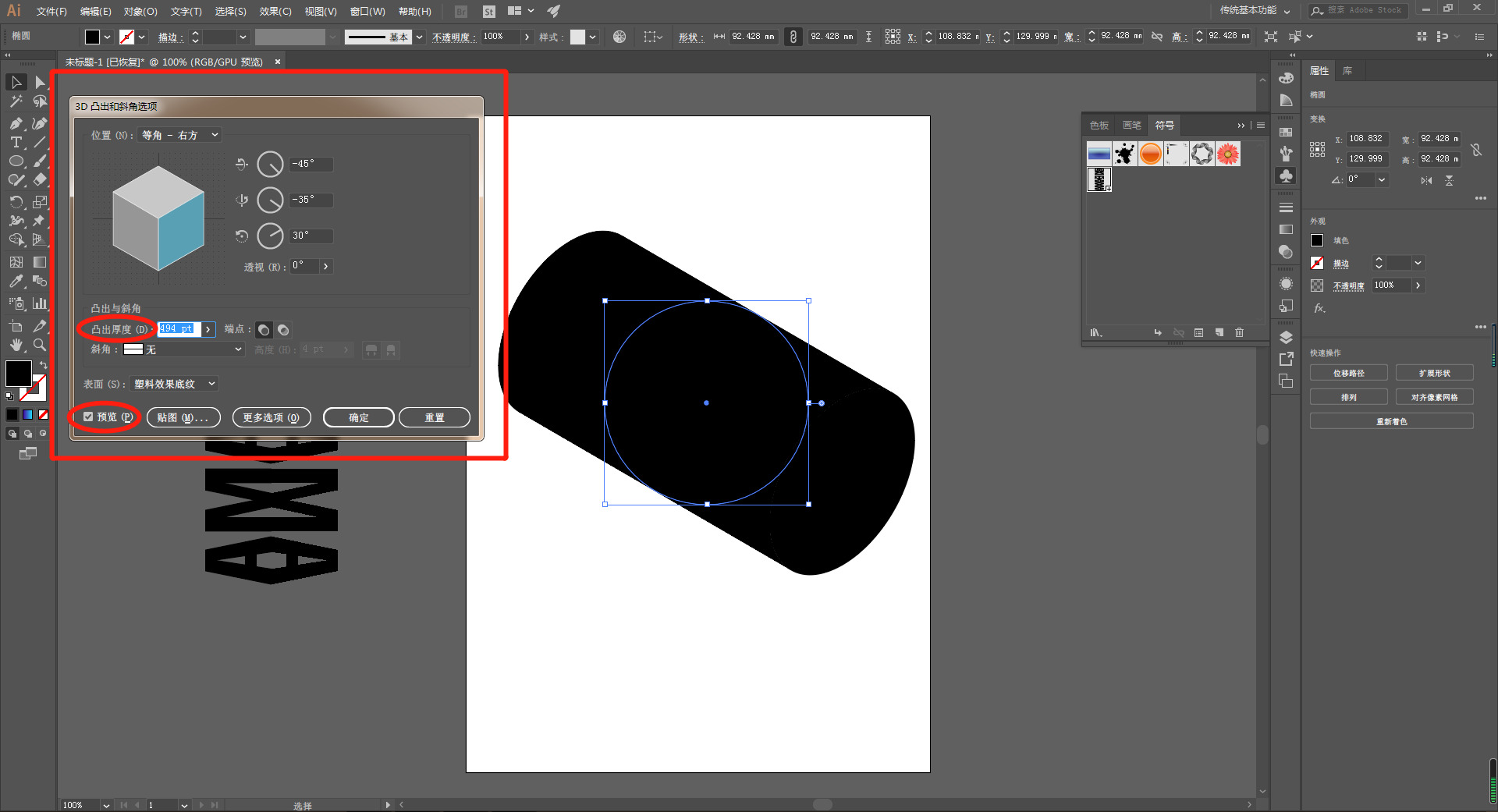This screenshot has width=1498, height=812.
Task: Expand the 表面 surface shading dropdown
Action: [175, 384]
